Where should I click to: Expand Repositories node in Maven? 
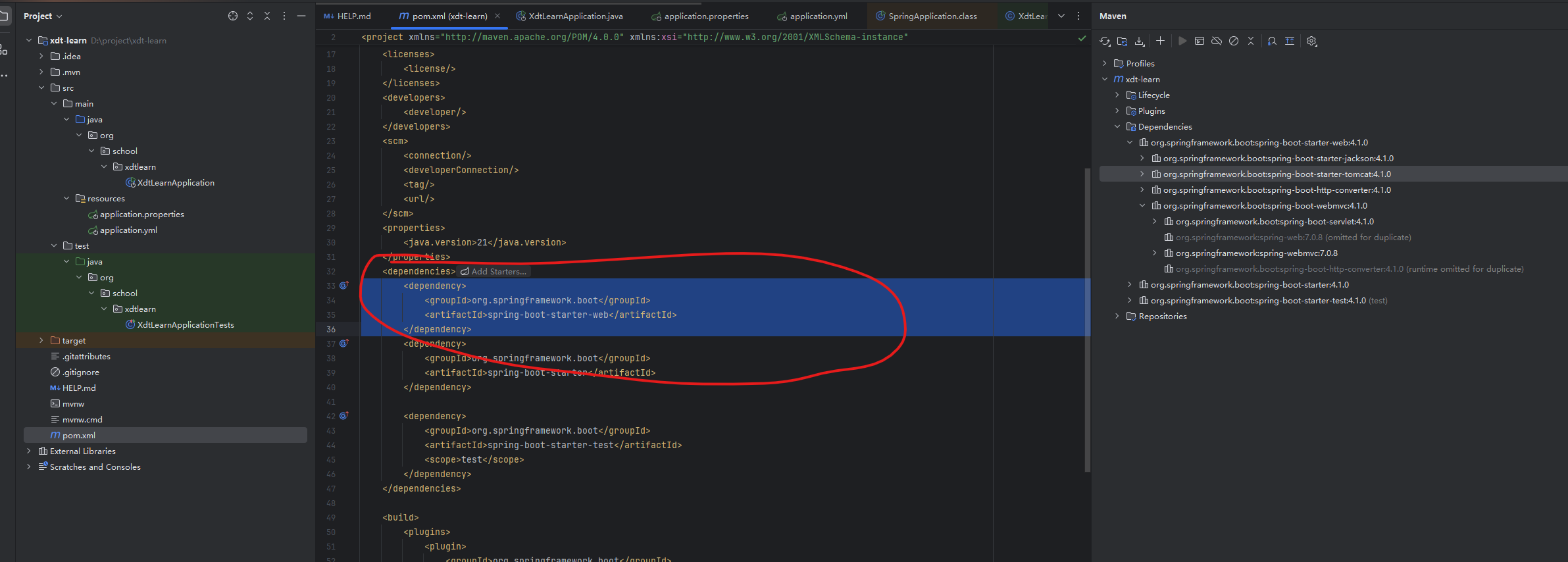point(1117,317)
